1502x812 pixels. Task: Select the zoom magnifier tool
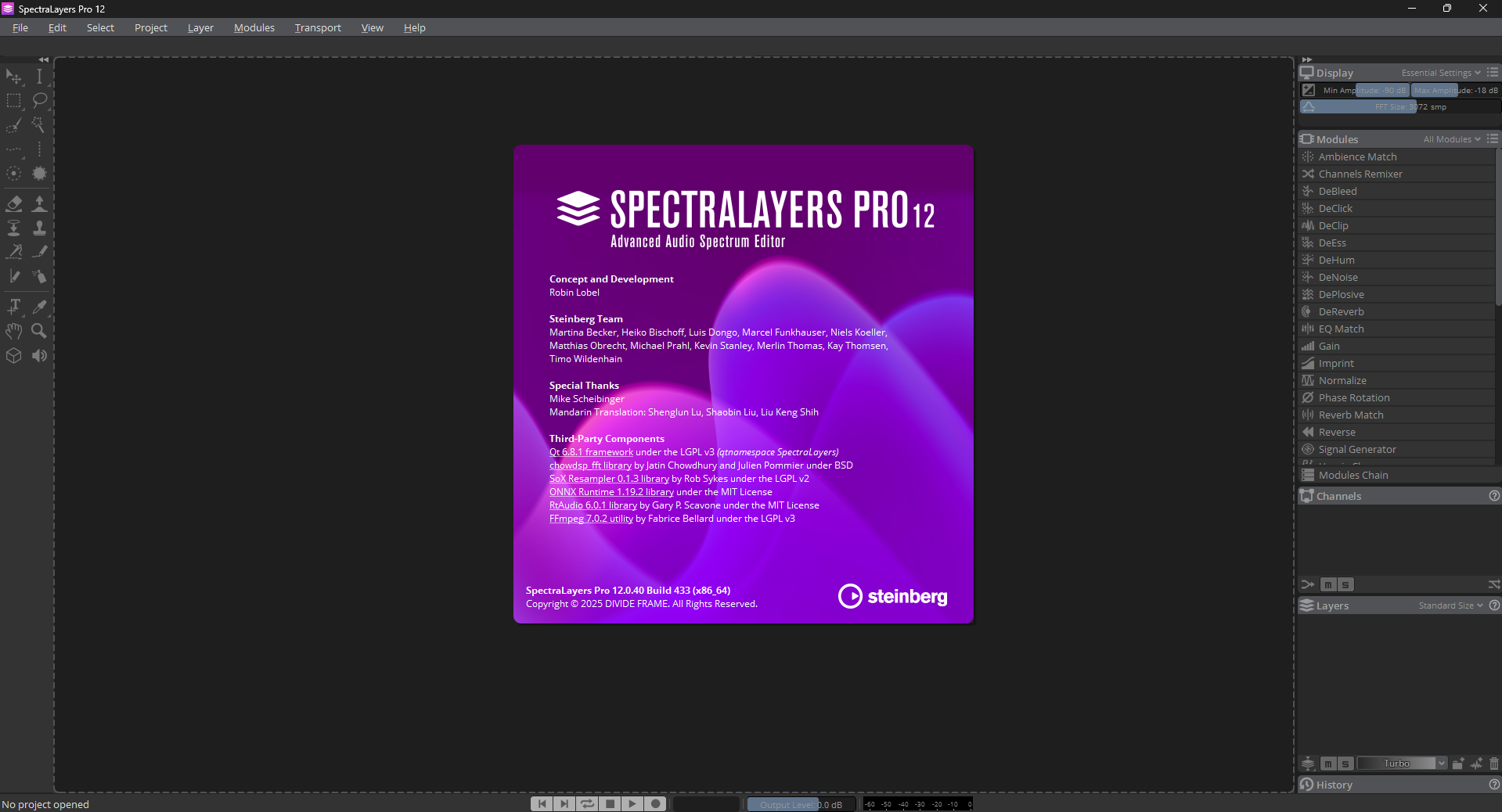(39, 331)
